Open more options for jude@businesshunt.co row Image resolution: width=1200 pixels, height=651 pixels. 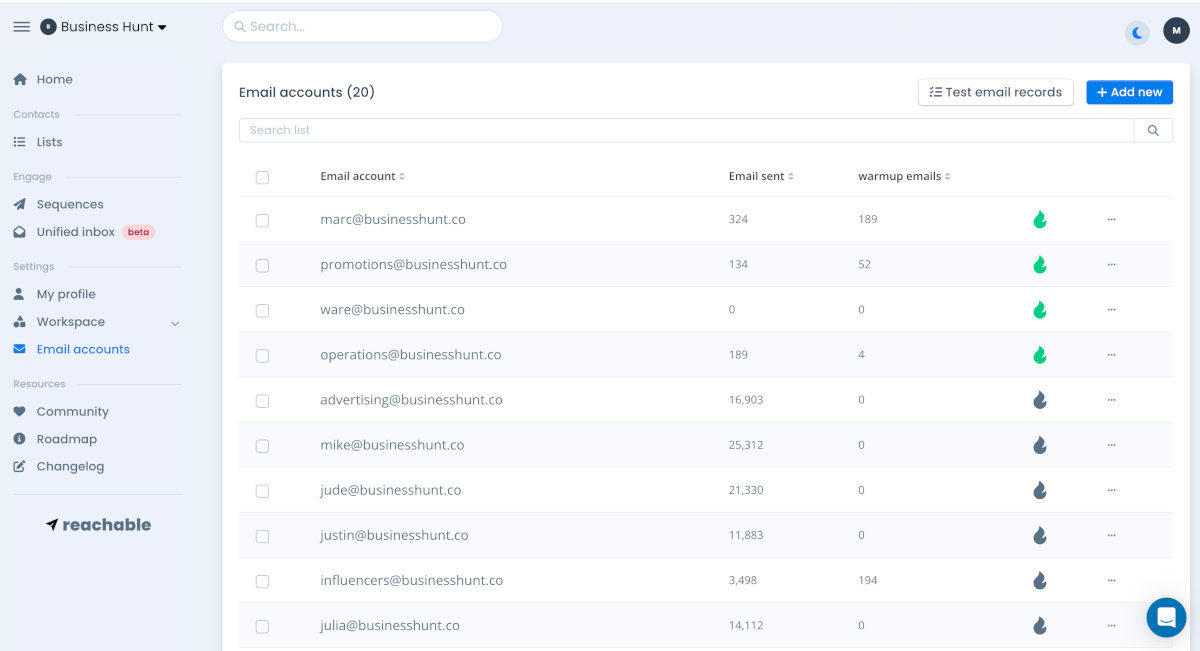pyautogui.click(x=1111, y=490)
